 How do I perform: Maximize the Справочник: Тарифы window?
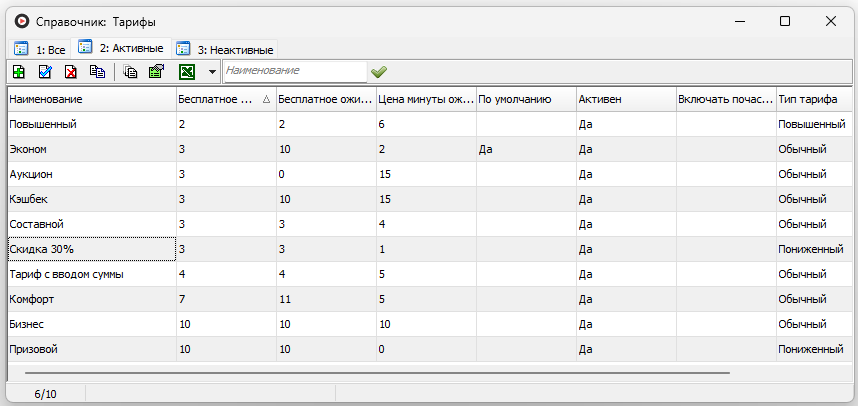point(785,21)
